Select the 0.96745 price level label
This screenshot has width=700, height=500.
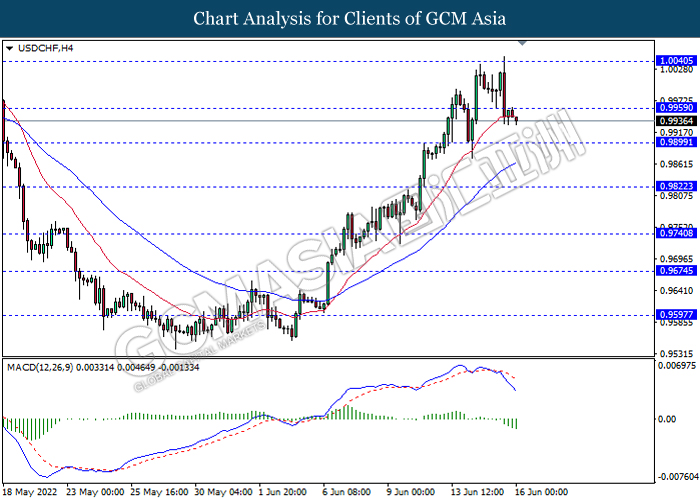pyautogui.click(x=676, y=271)
